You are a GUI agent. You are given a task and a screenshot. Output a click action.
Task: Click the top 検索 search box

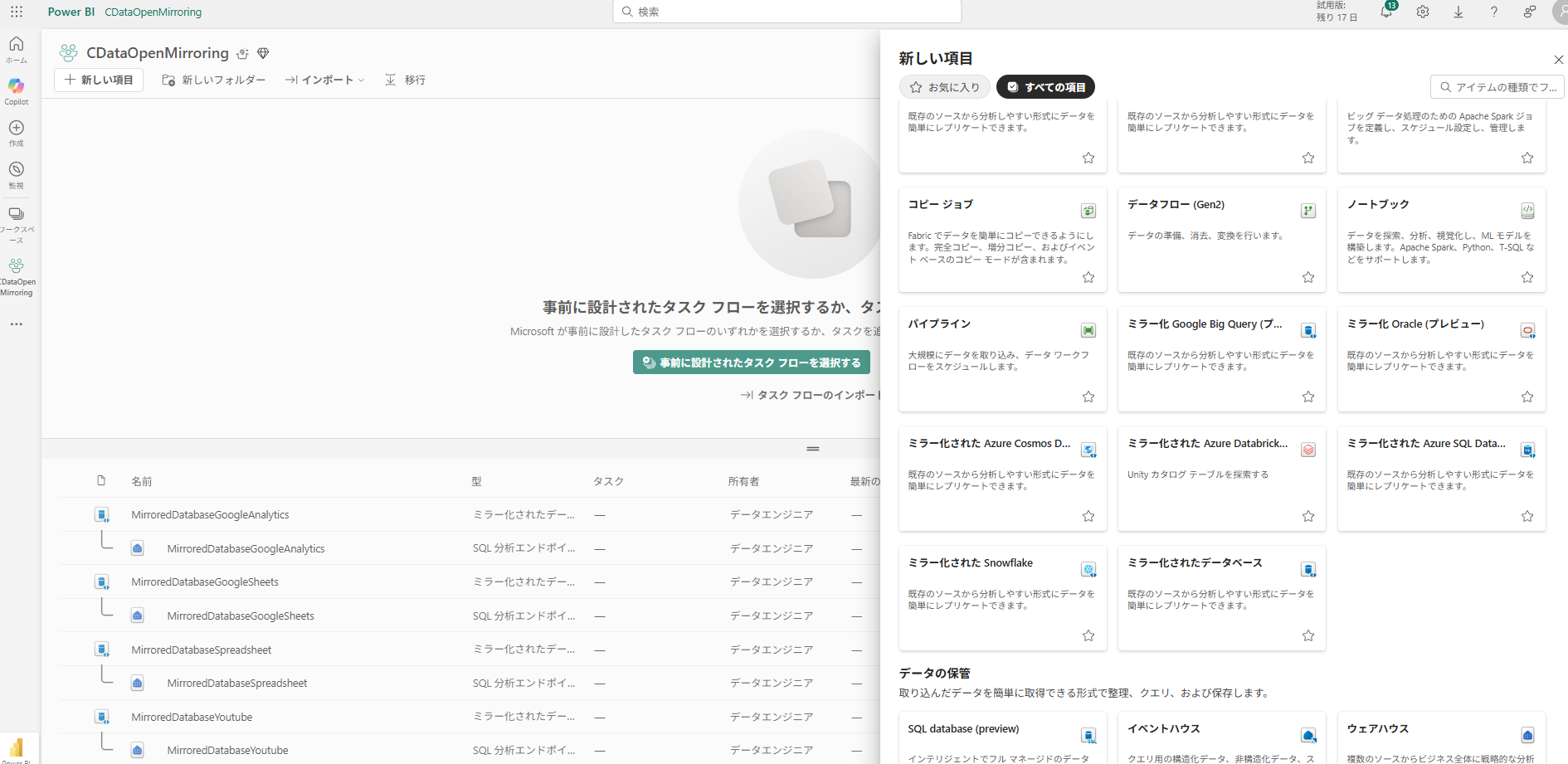click(787, 12)
